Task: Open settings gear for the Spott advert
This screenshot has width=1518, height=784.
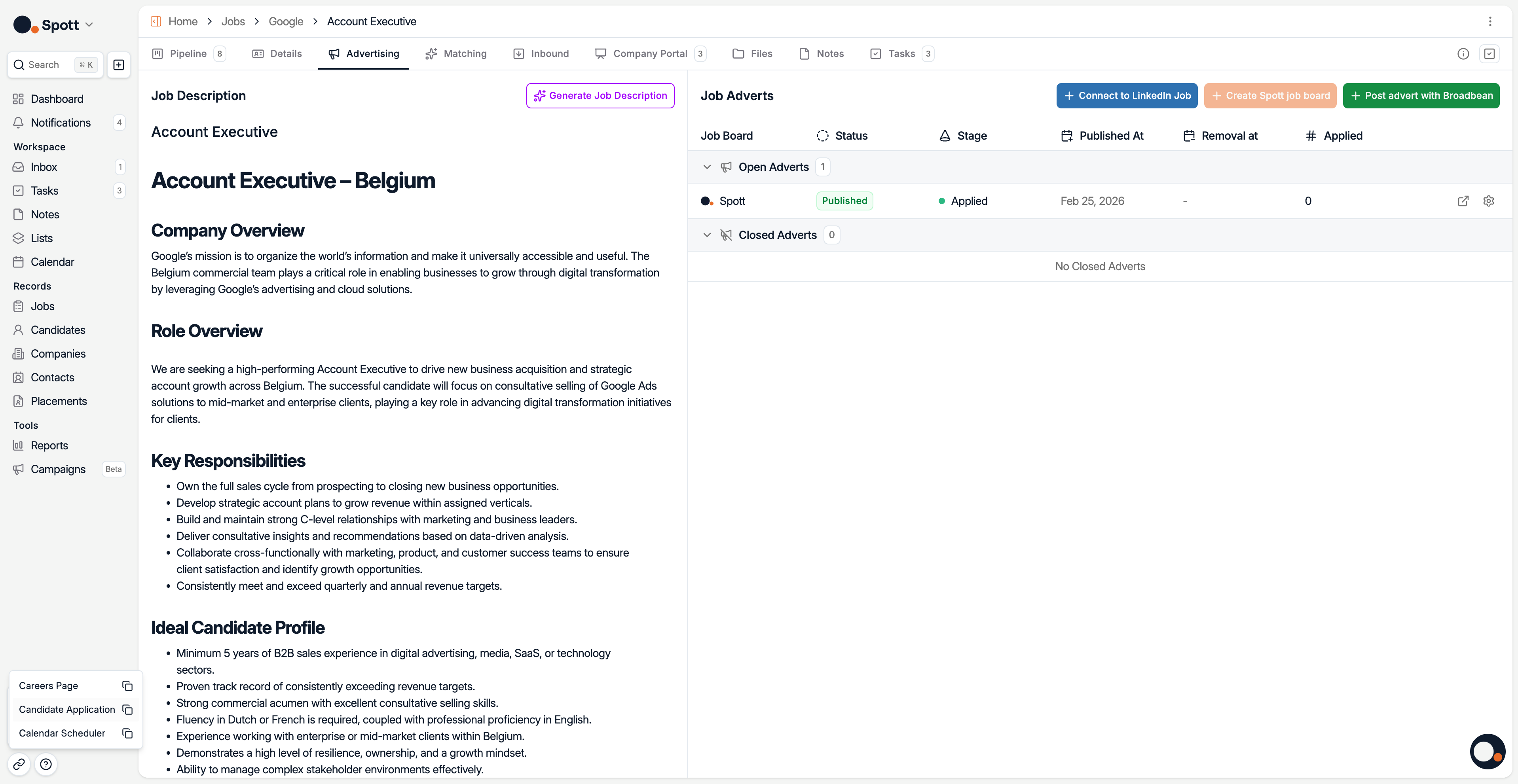Action: point(1489,201)
